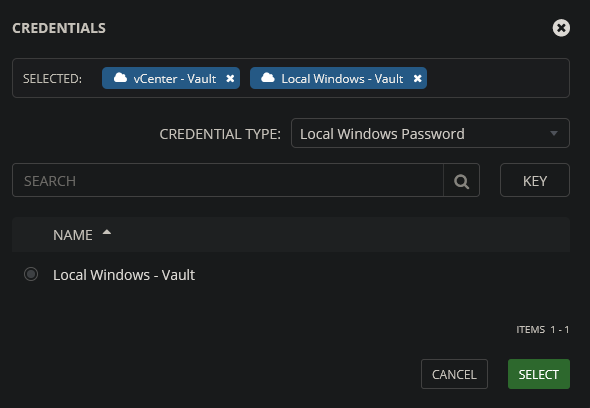Click the KEY button

pyautogui.click(x=535, y=180)
